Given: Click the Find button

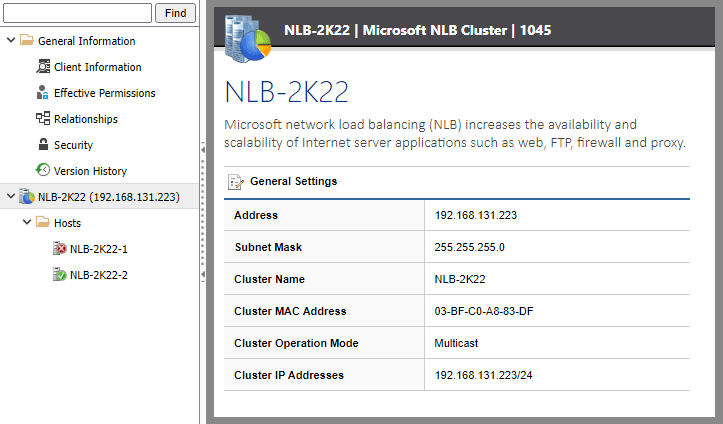Looking at the screenshot, I should point(175,13).
